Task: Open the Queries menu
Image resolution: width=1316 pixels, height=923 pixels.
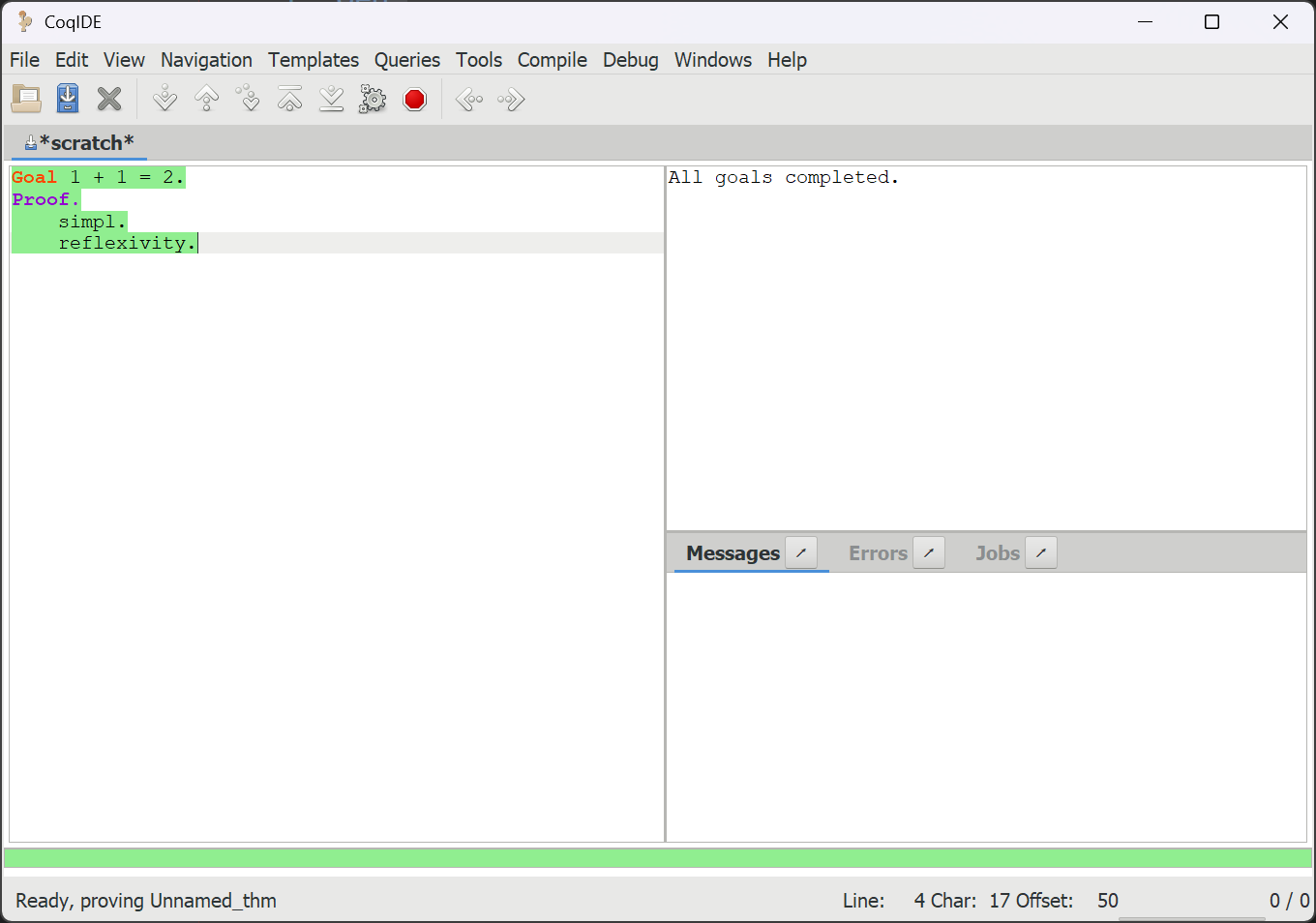Action: 406,60
